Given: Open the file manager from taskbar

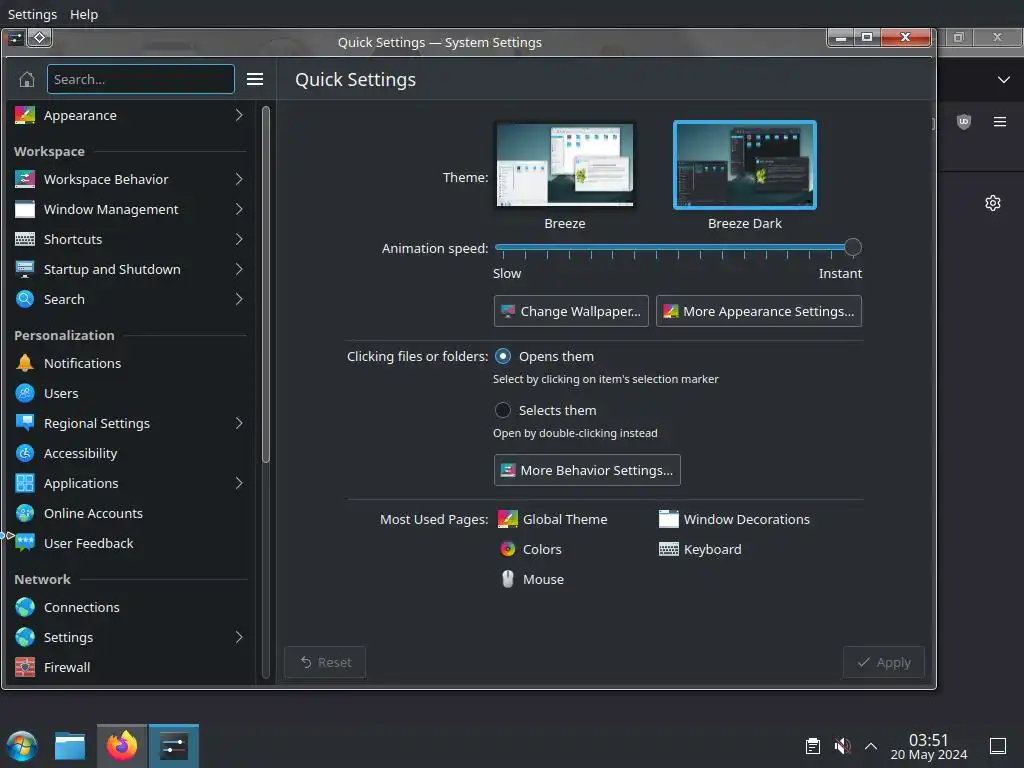Looking at the screenshot, I should (x=70, y=746).
